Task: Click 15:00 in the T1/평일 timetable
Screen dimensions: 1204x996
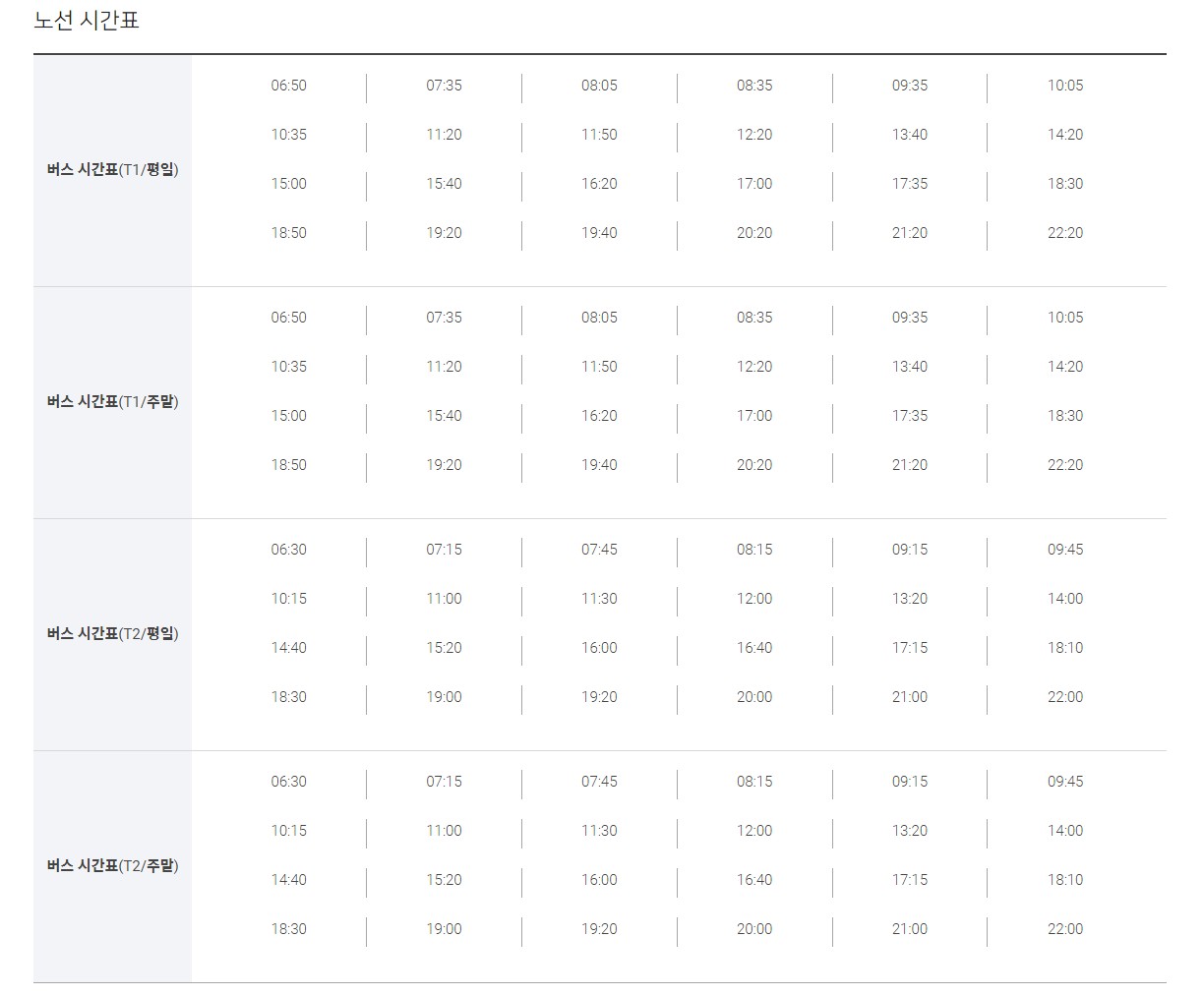Action: tap(289, 184)
